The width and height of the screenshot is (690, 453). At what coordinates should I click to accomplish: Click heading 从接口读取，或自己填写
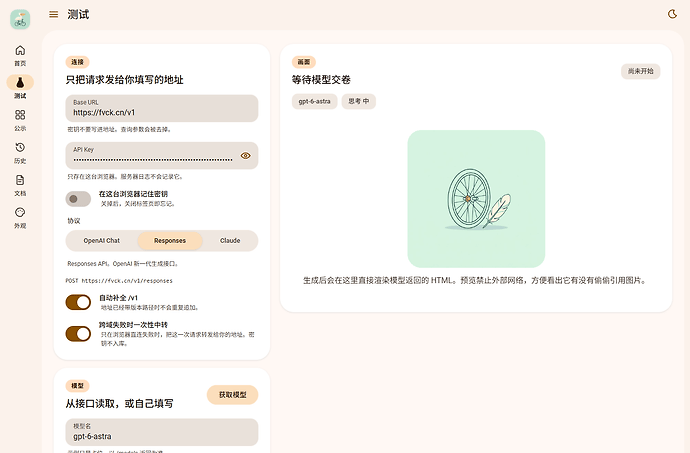[x=120, y=403]
